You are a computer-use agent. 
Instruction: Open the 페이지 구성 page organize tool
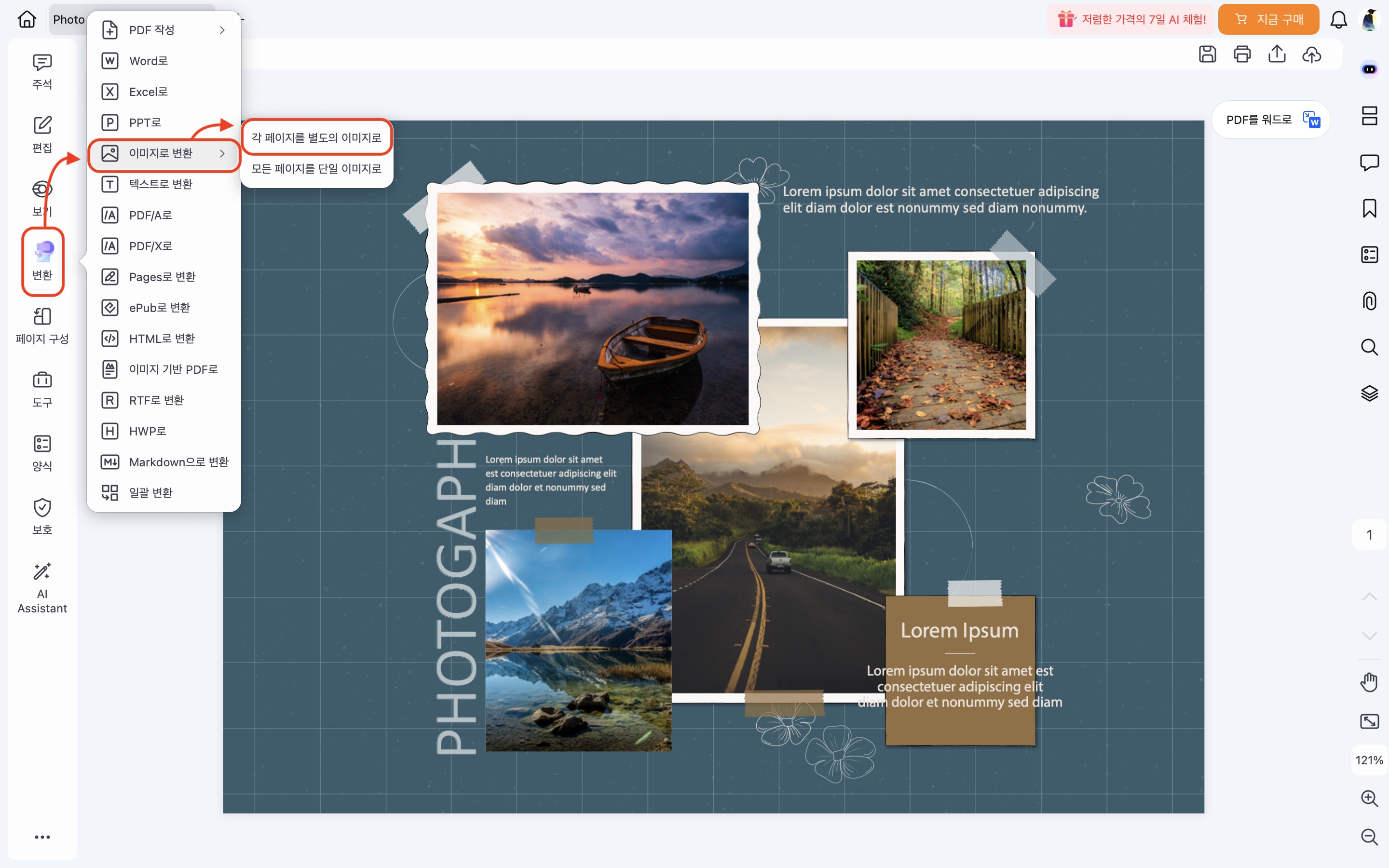[x=42, y=325]
